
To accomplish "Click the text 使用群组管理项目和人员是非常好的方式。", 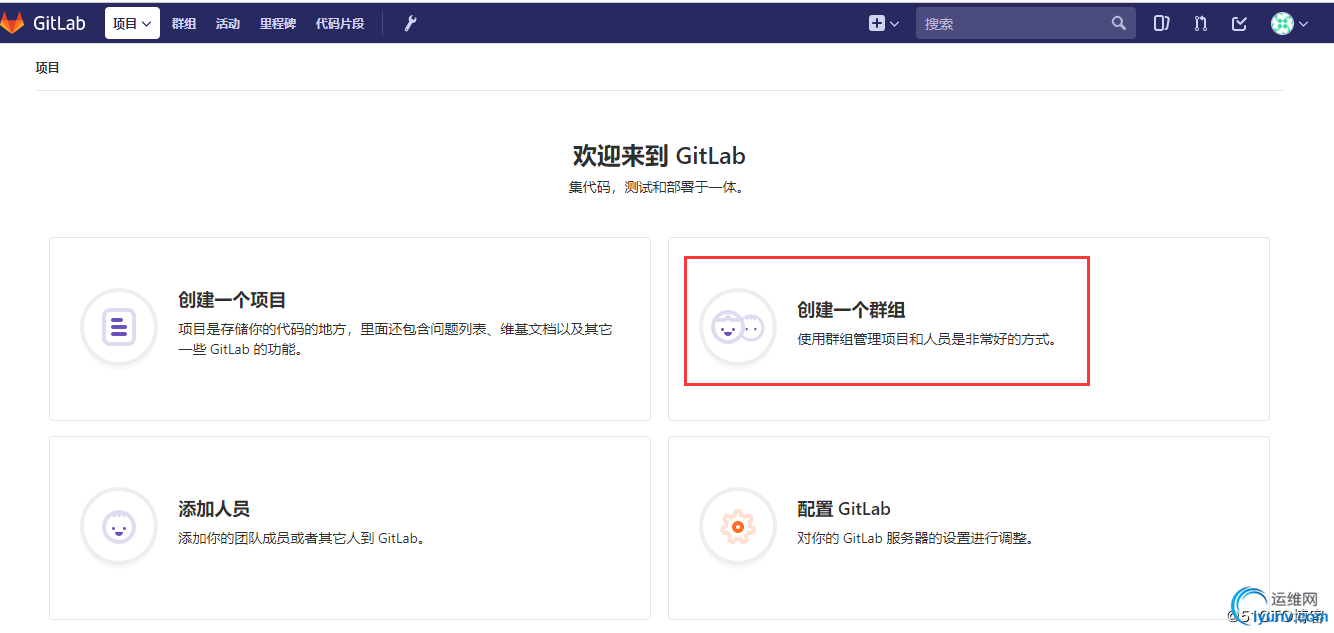I will pos(927,339).
